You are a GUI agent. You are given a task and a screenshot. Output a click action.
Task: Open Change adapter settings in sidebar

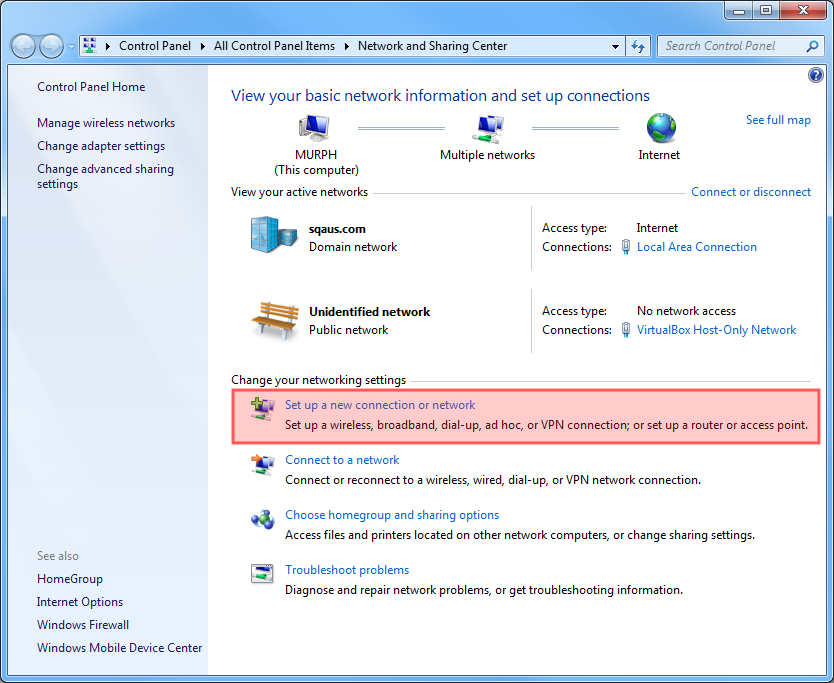click(x=101, y=146)
